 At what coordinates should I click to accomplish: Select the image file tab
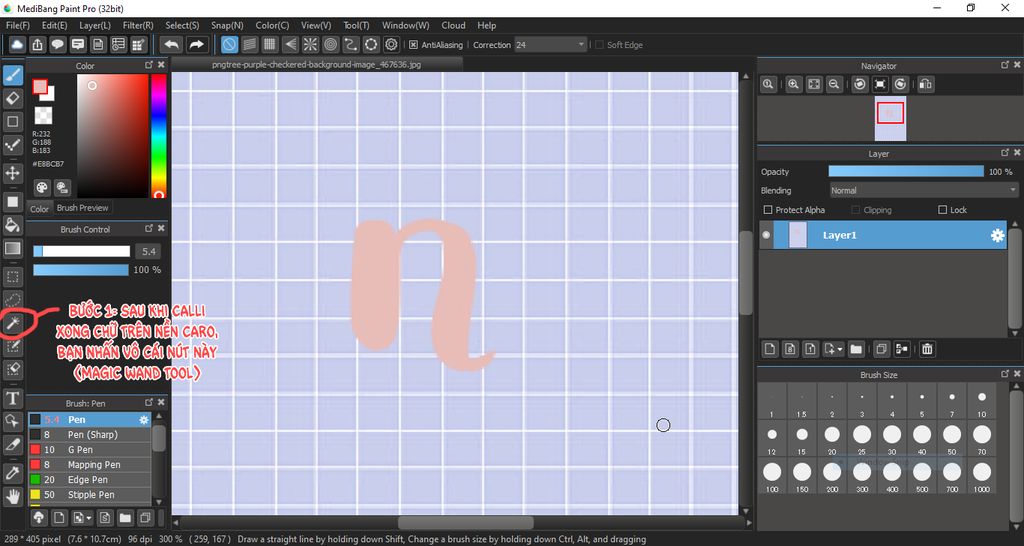[319, 65]
